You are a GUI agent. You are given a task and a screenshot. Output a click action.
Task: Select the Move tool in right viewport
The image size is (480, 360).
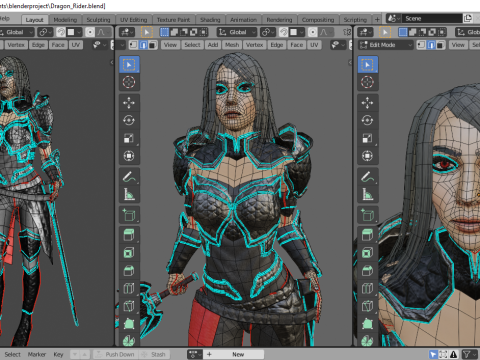click(367, 103)
